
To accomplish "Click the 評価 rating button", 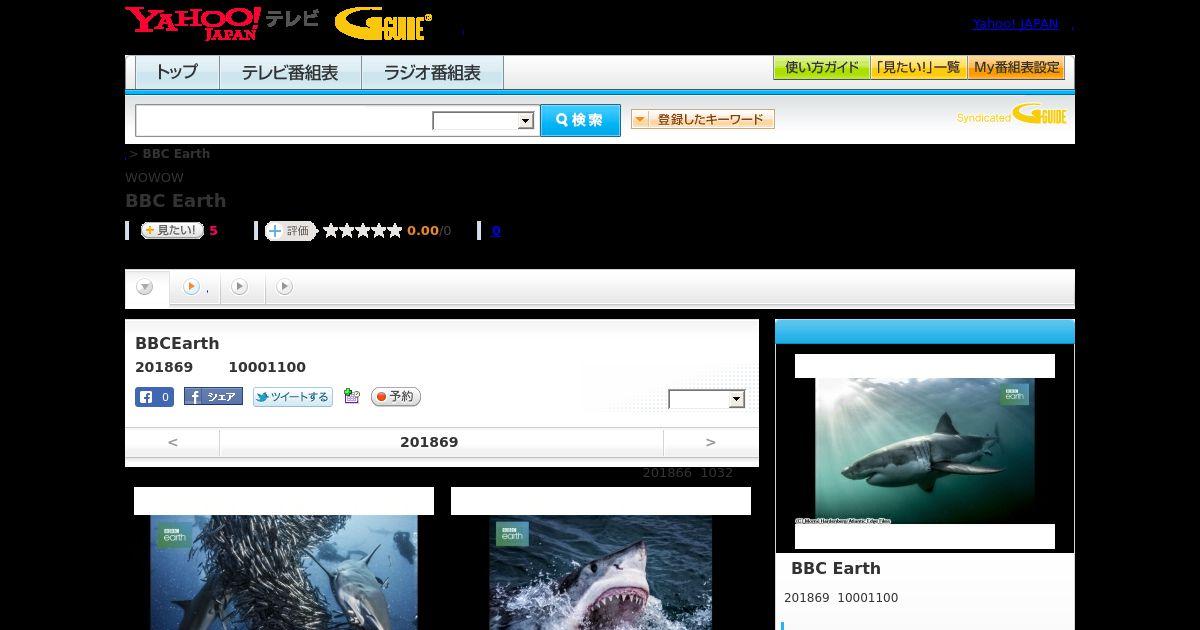I will [x=291, y=231].
